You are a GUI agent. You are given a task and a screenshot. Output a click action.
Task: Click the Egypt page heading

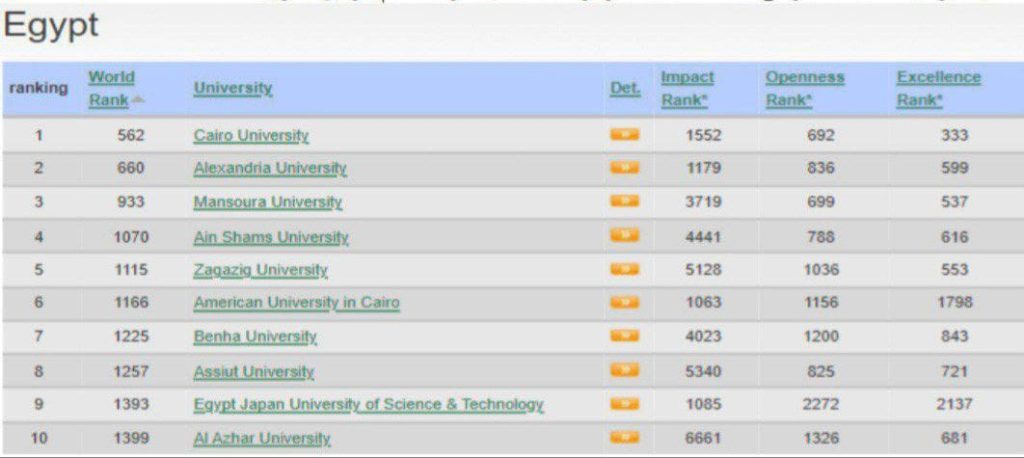pos(51,27)
